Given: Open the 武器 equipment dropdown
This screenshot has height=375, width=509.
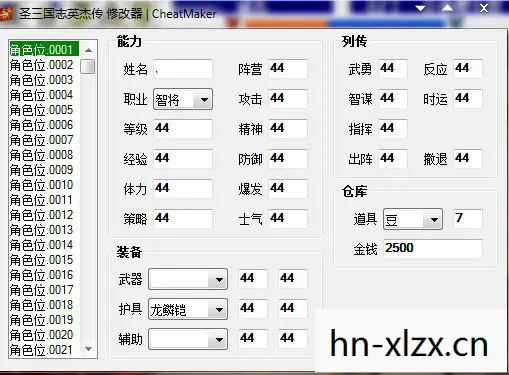Looking at the screenshot, I should pos(188,279).
